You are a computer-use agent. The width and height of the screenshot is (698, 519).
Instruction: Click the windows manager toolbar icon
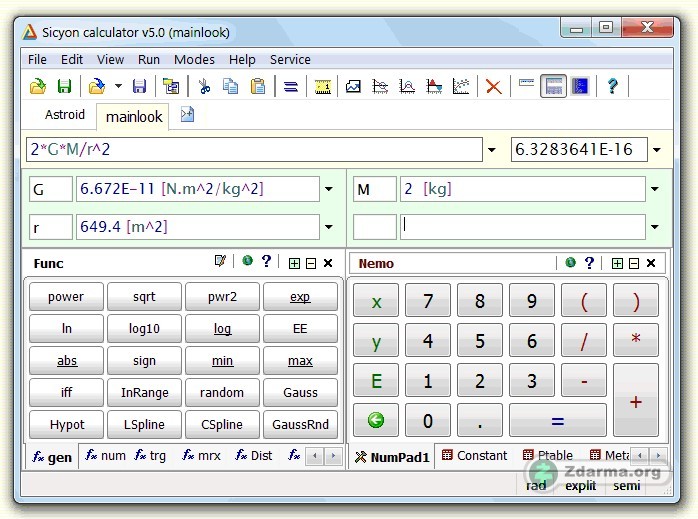[x=171, y=86]
